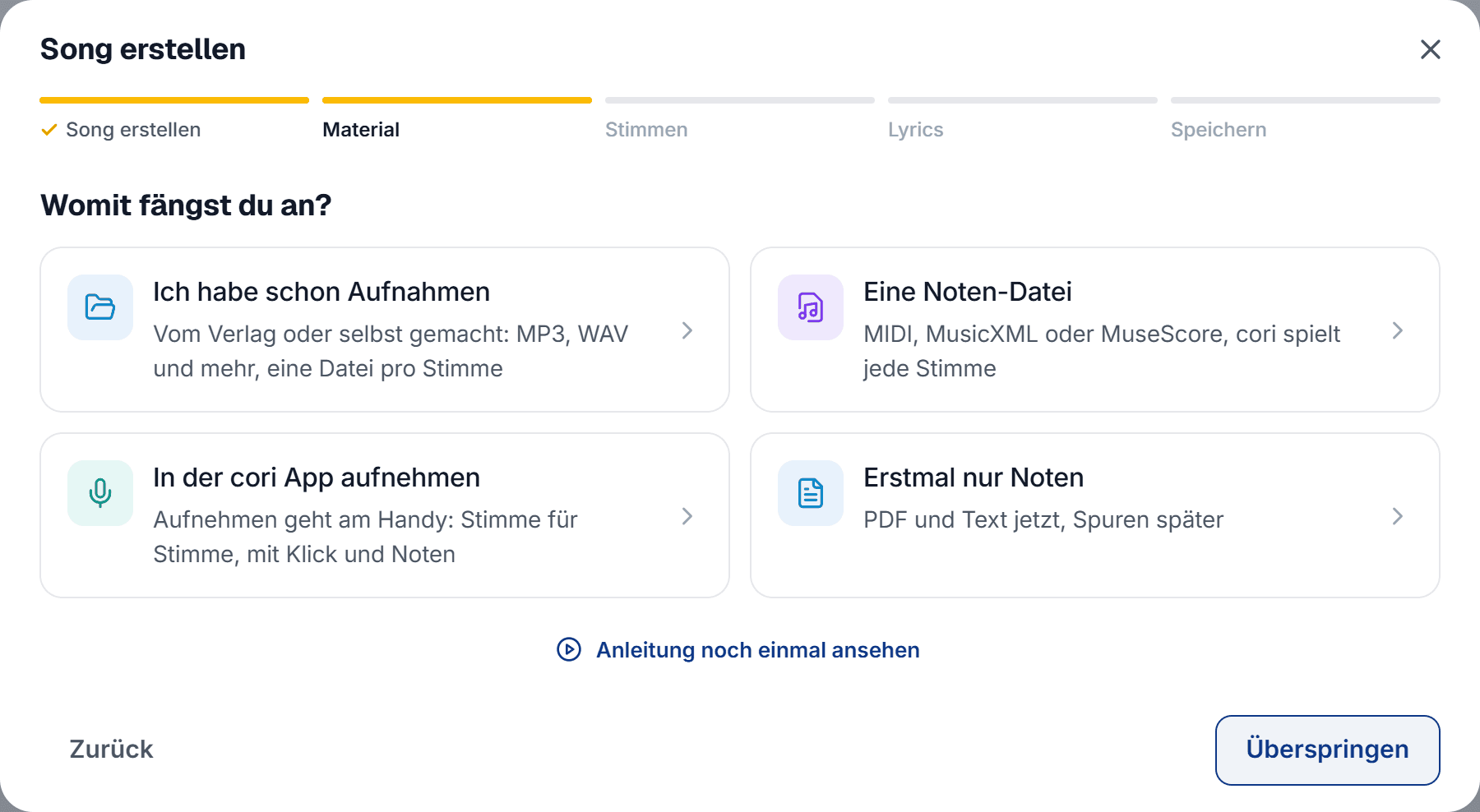Click the grey progress bar above Stimmen
The image size is (1480, 812).
(740, 100)
